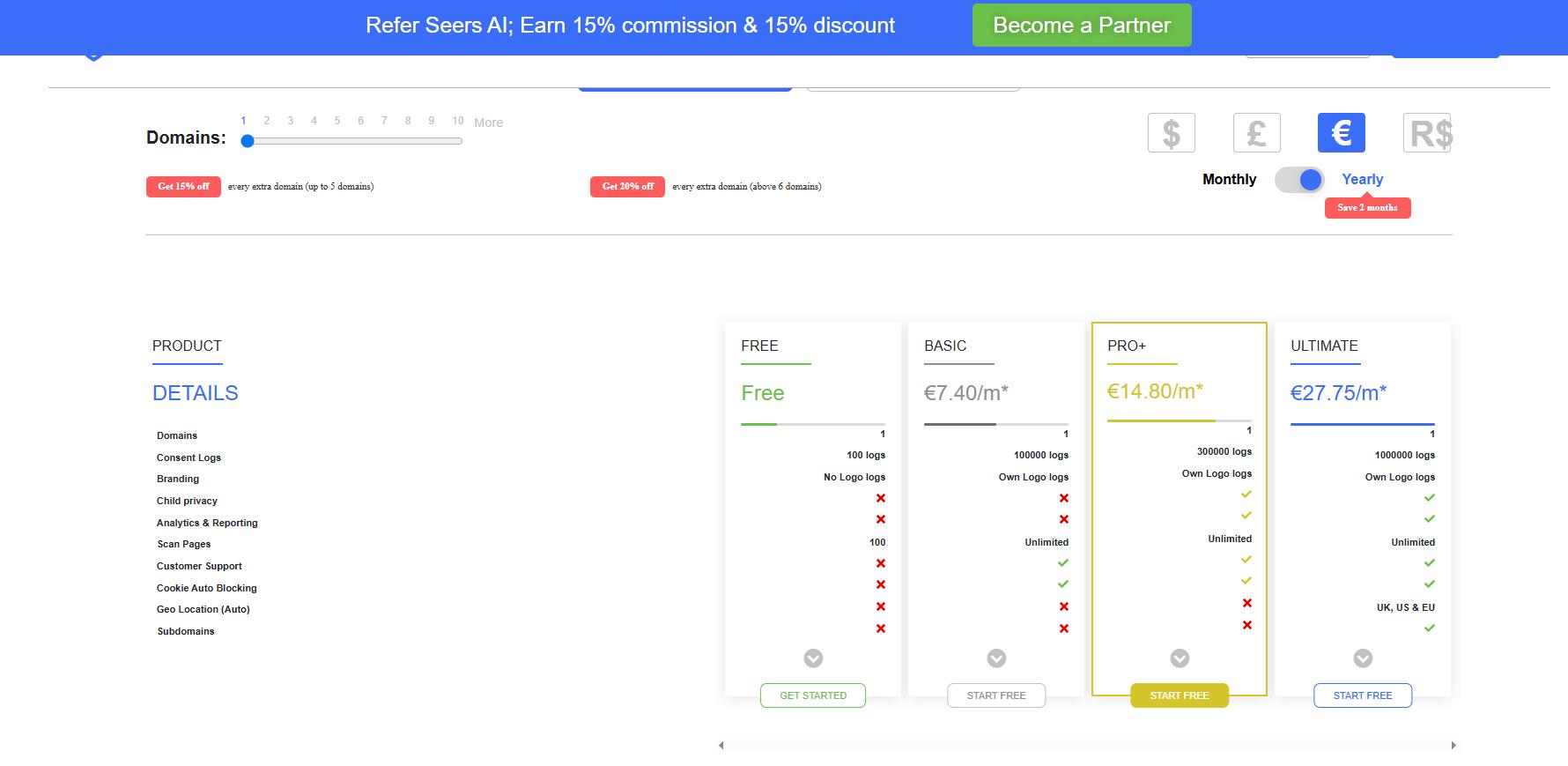The image size is (1568, 766).
Task: Toggle the Monthly/Yearly billing switch
Action: click(1299, 180)
